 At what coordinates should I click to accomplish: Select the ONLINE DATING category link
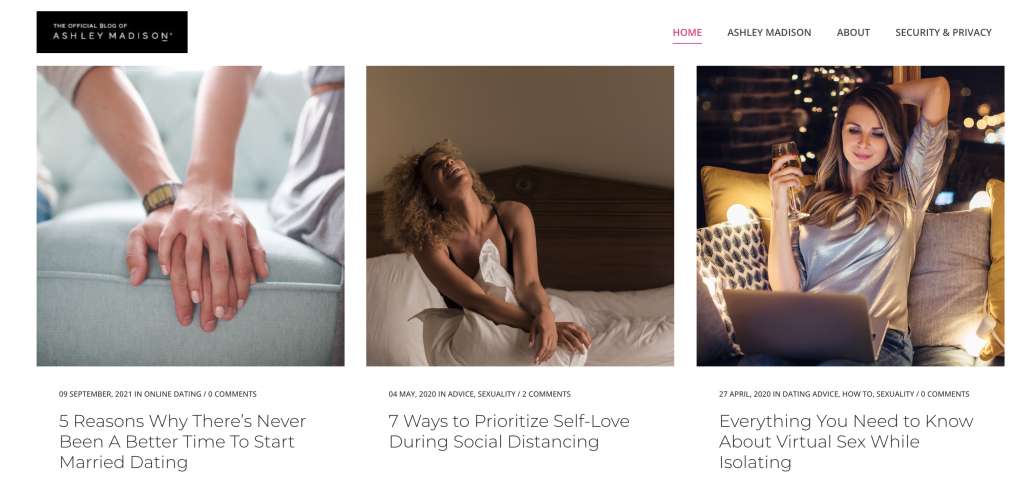[172, 394]
